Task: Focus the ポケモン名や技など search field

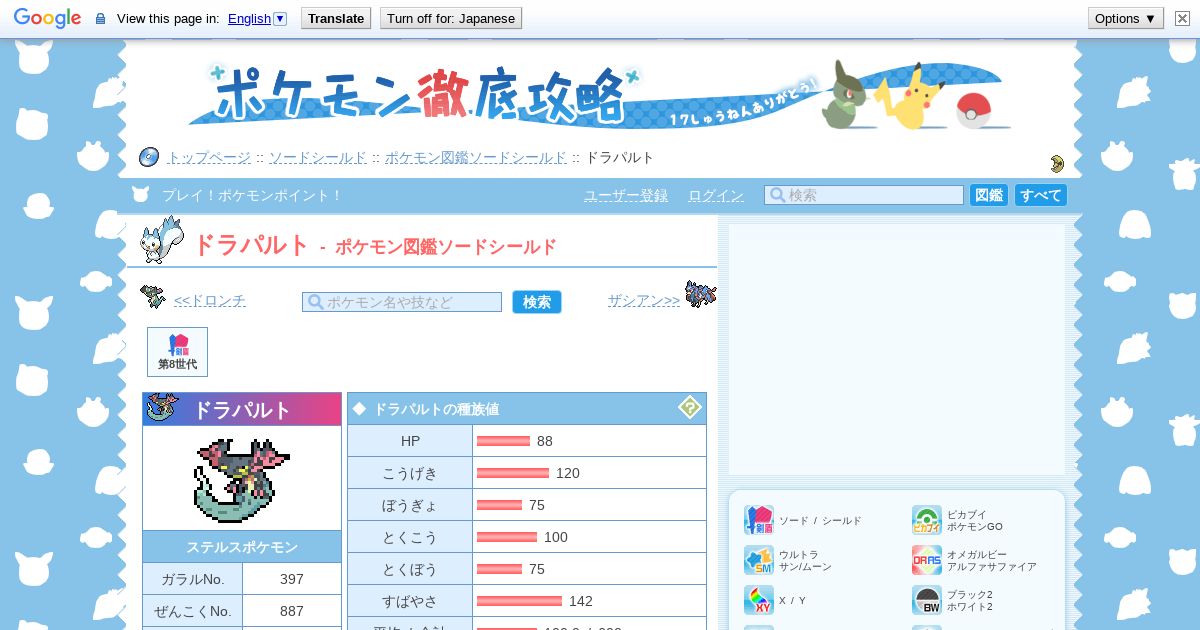Action: tap(402, 302)
